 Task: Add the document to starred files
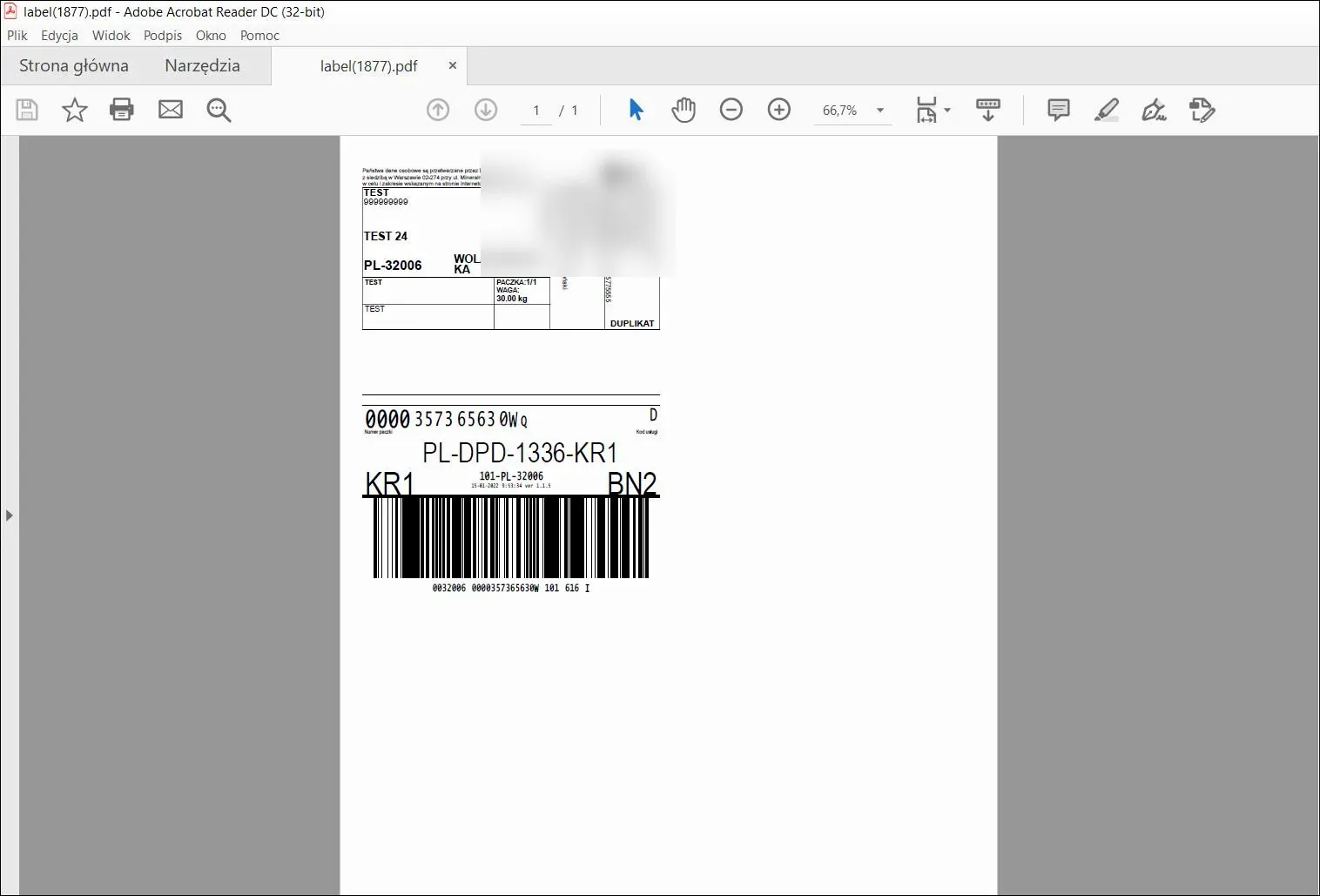pyautogui.click(x=75, y=110)
